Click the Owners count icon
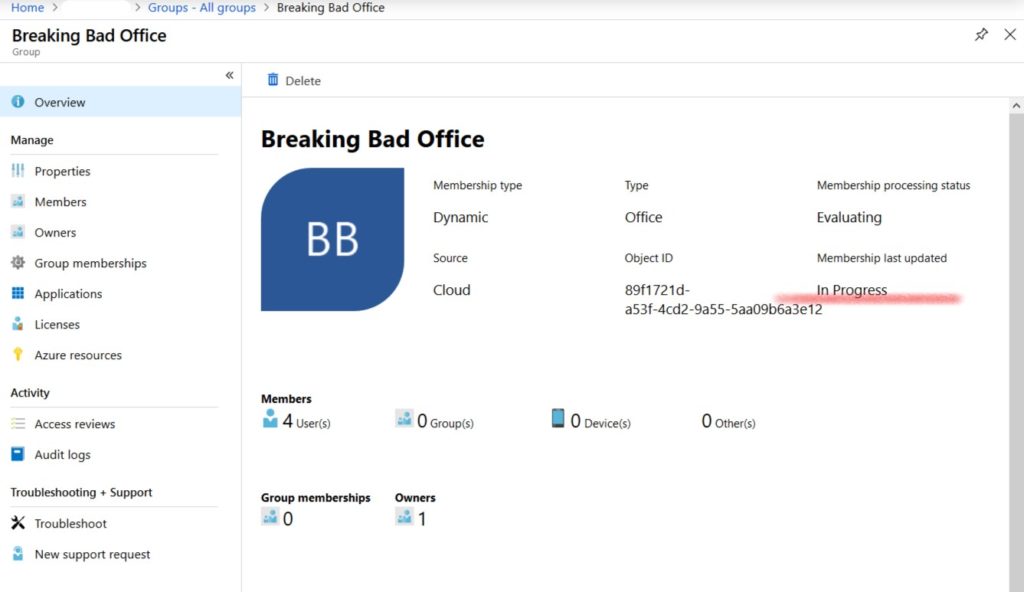Viewport: 1024px width, 592px height. pyautogui.click(x=404, y=516)
